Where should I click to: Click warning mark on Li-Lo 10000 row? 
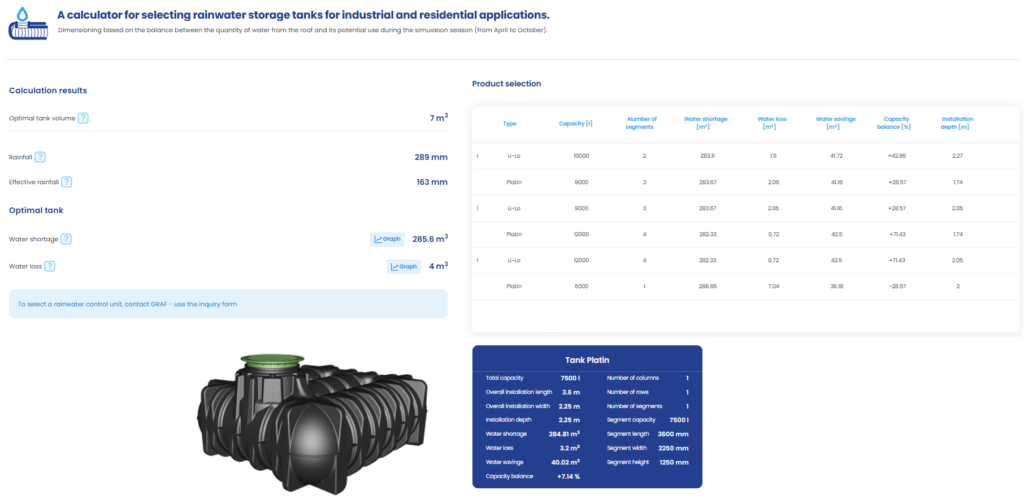coord(478,156)
